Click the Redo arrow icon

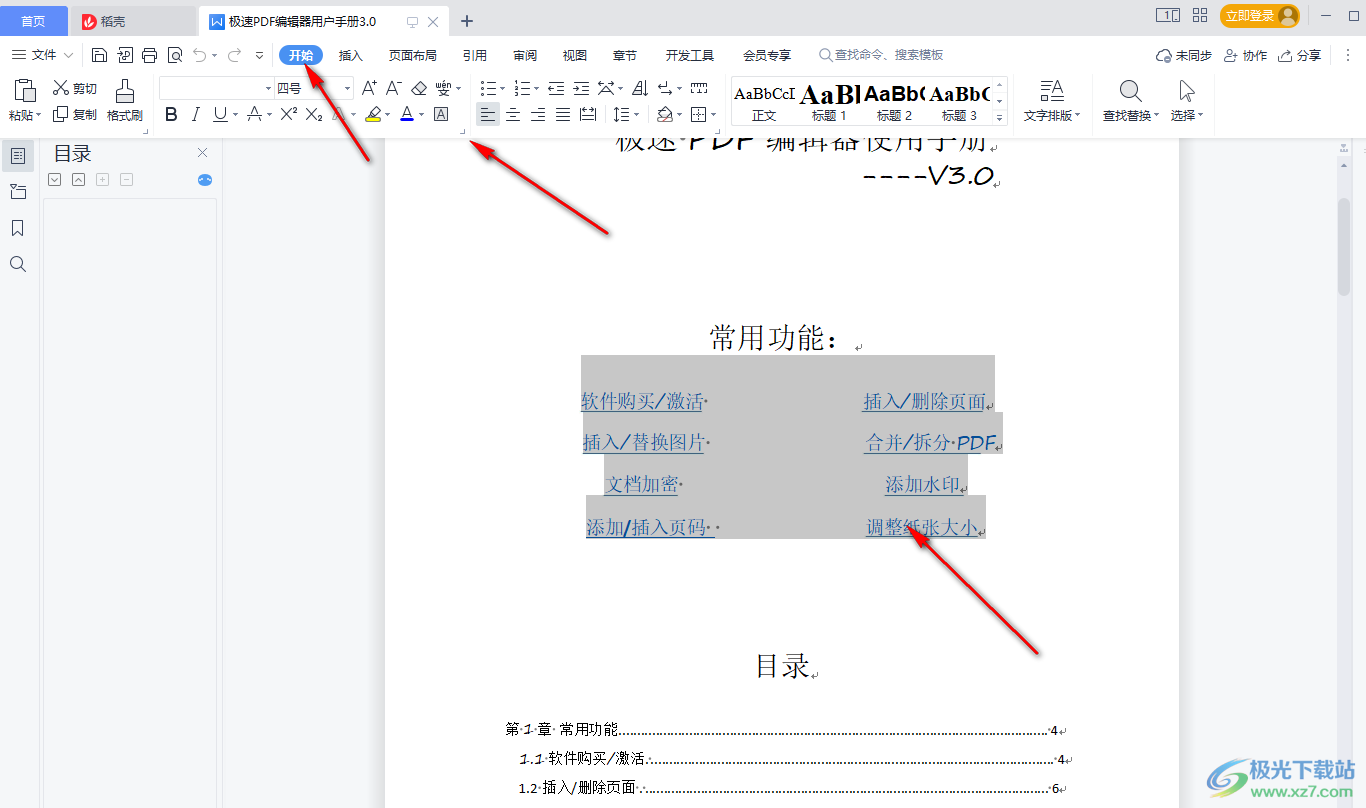(234, 55)
